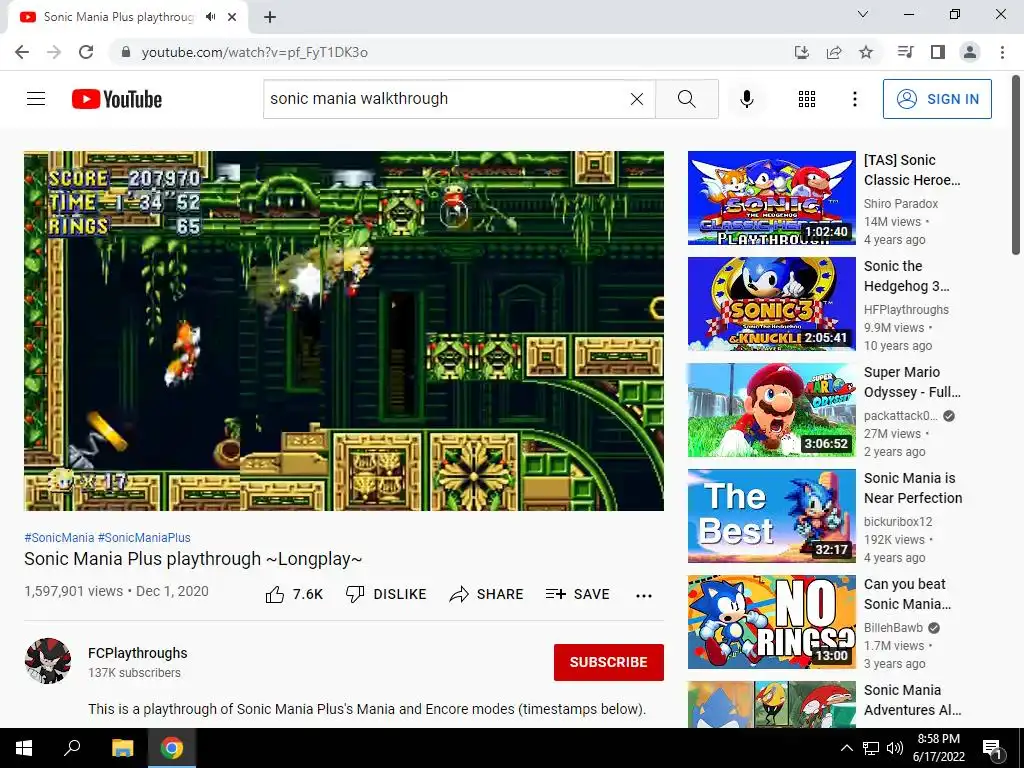Click 'Sonic Mania is Near Perfection' title
Viewport: 1024px width, 768px height.
click(913, 488)
